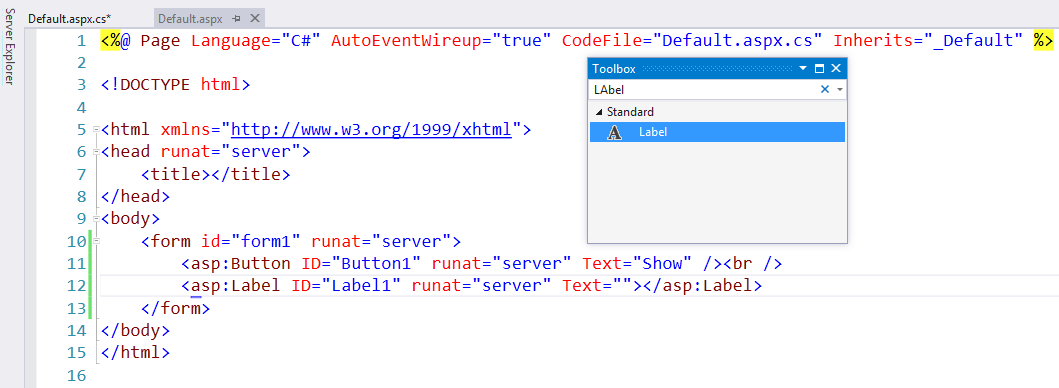Collapse the Standard group in Toolbox
Image resolution: width=1059 pixels, height=388 pixels.
pyautogui.click(x=598, y=112)
